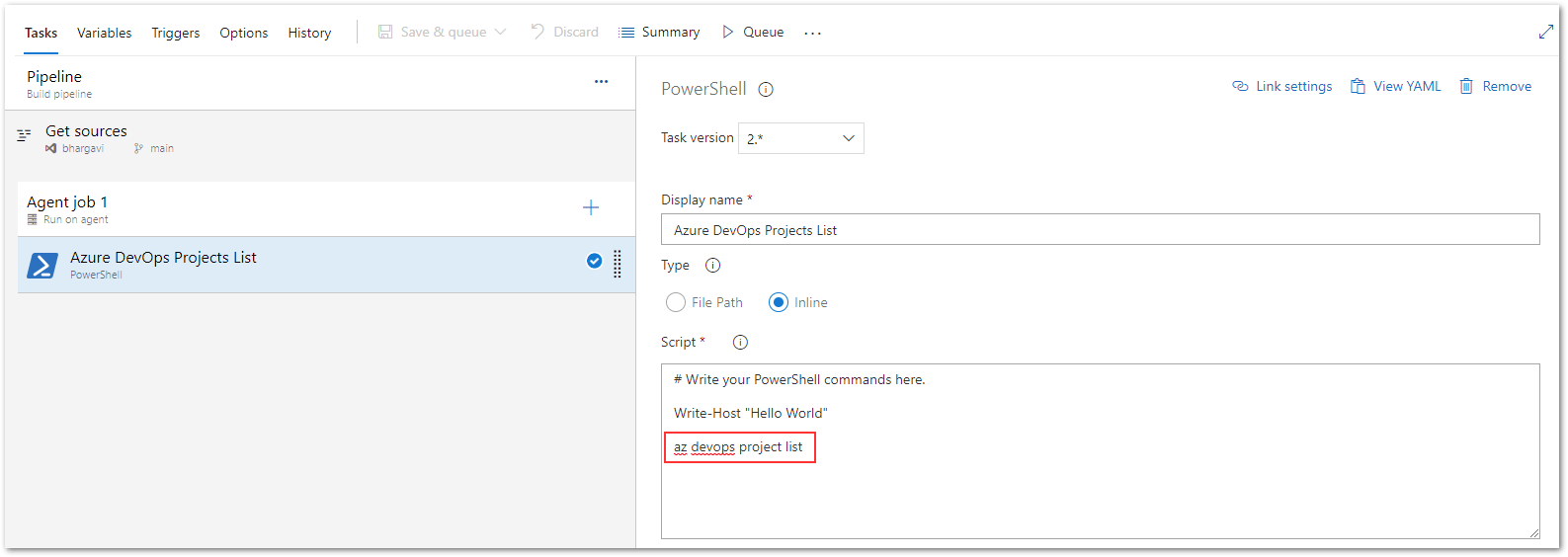The height and width of the screenshot is (557, 1568).
Task: Click the PowerShell info icon
Action: 766,90
